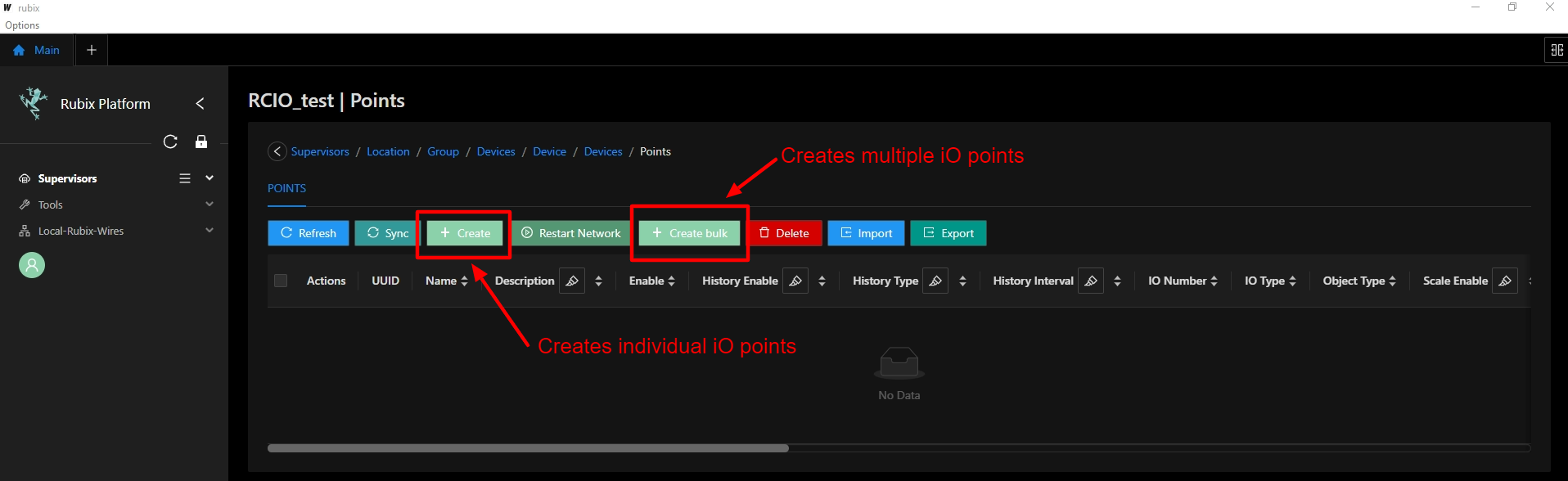Collapse the sidebar with the left arrow
The height and width of the screenshot is (481, 1568).
pos(201,104)
